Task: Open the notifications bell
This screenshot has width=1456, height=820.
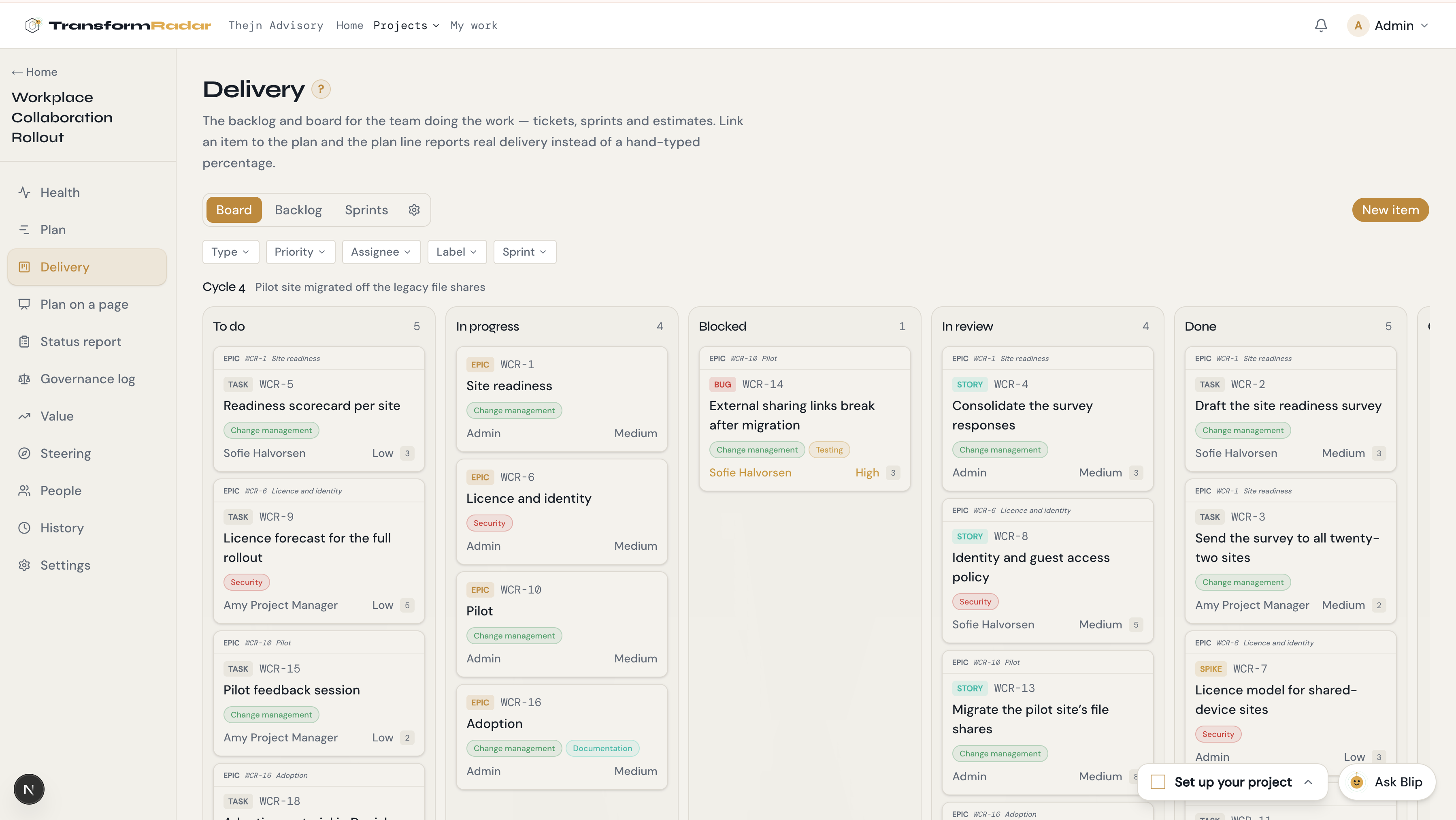Action: (1321, 26)
